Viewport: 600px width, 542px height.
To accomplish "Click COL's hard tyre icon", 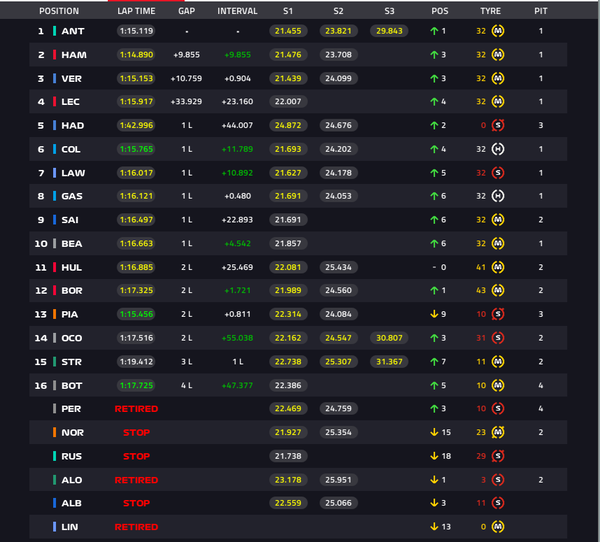I will tap(497, 149).
